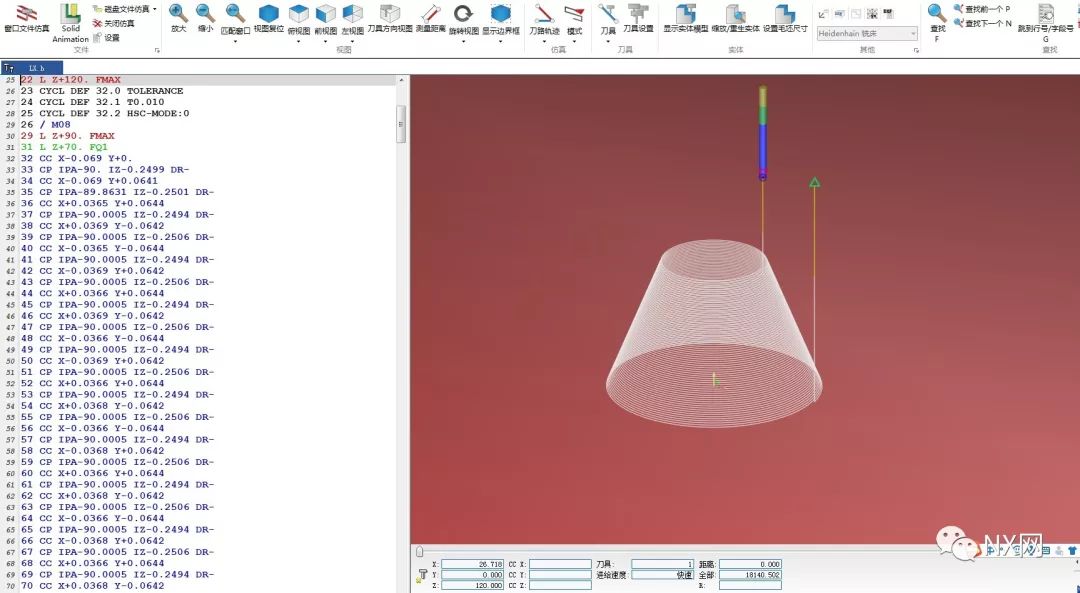This screenshot has width=1080, height=593.
Task: Click the code editor scroll-up arrow
Action: (402, 81)
